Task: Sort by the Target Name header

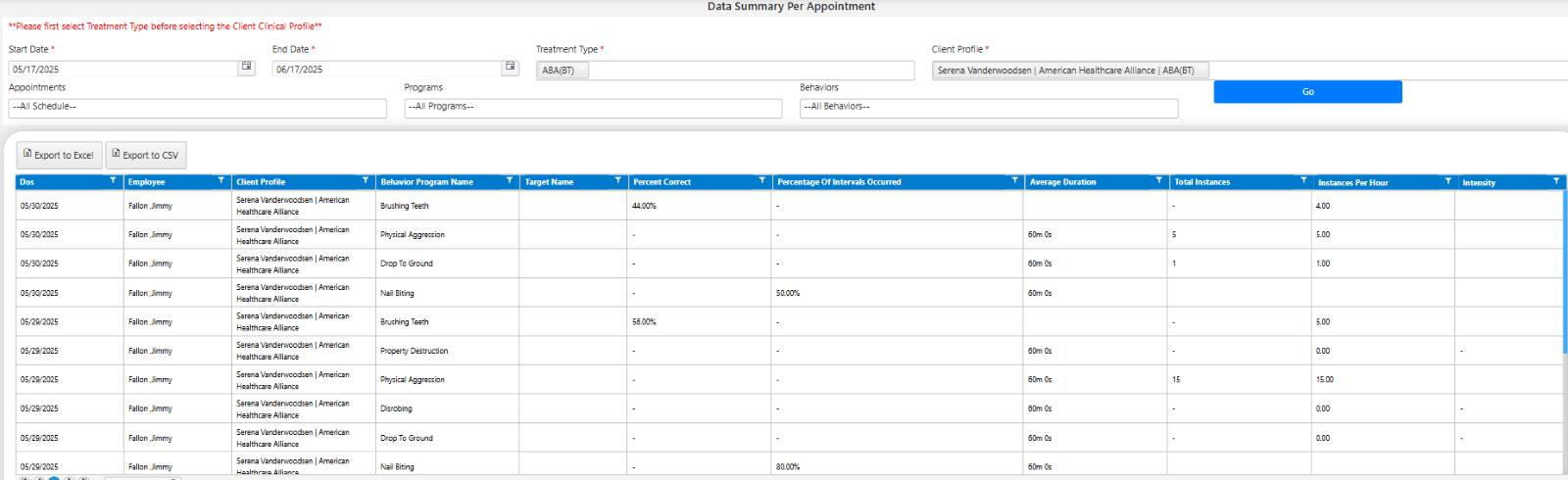Action: [x=549, y=182]
